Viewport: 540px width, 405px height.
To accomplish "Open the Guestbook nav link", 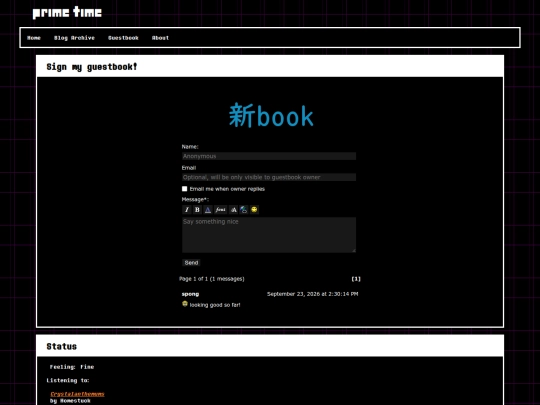I will (123, 38).
